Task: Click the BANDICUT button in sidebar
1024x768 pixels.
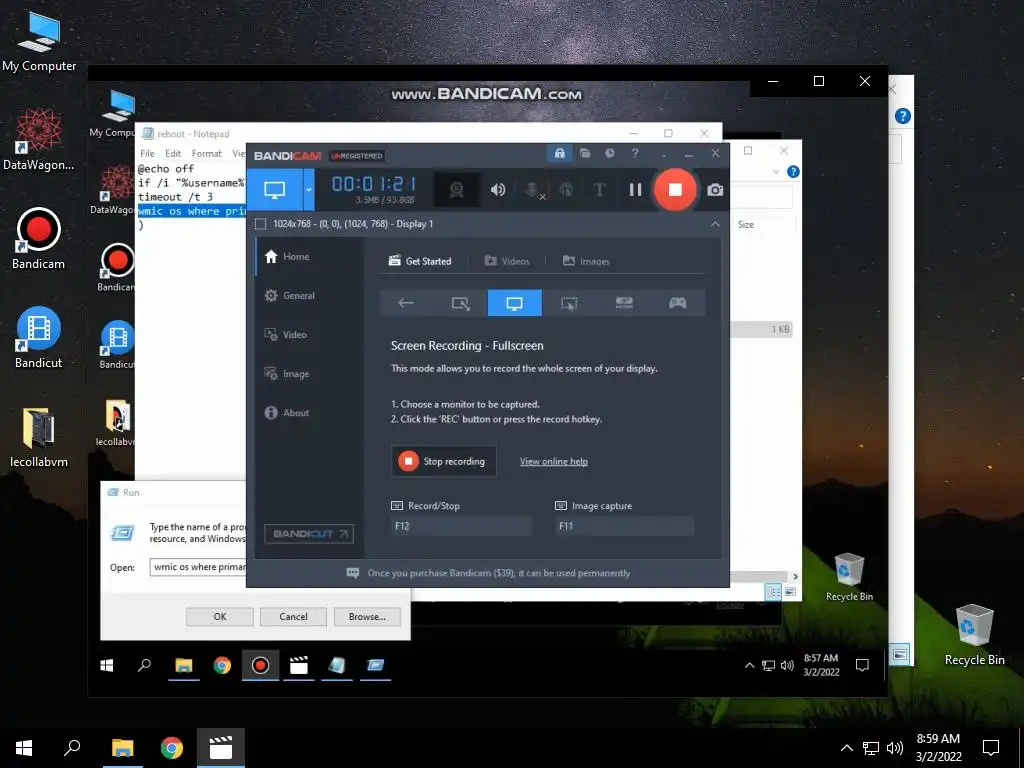Action: click(309, 534)
